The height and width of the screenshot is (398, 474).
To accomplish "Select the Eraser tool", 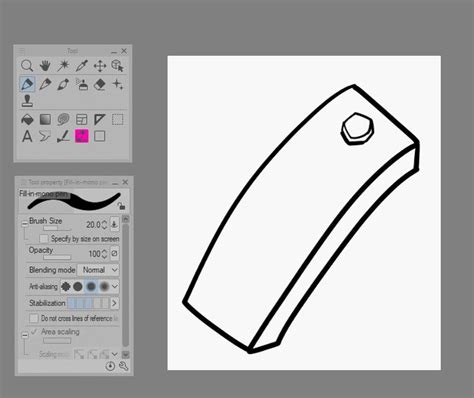I will pos(100,84).
